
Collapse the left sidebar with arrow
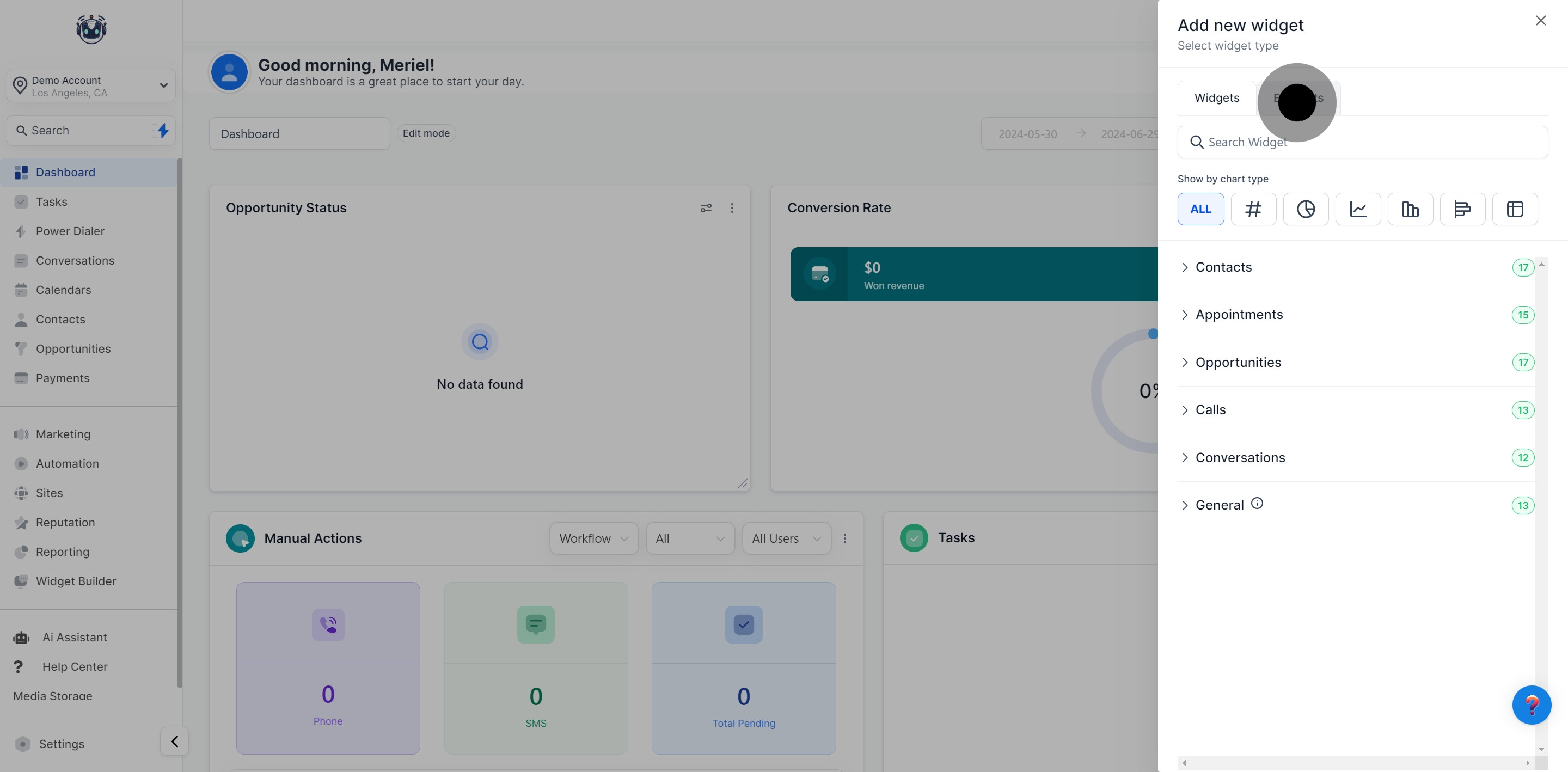pos(175,741)
